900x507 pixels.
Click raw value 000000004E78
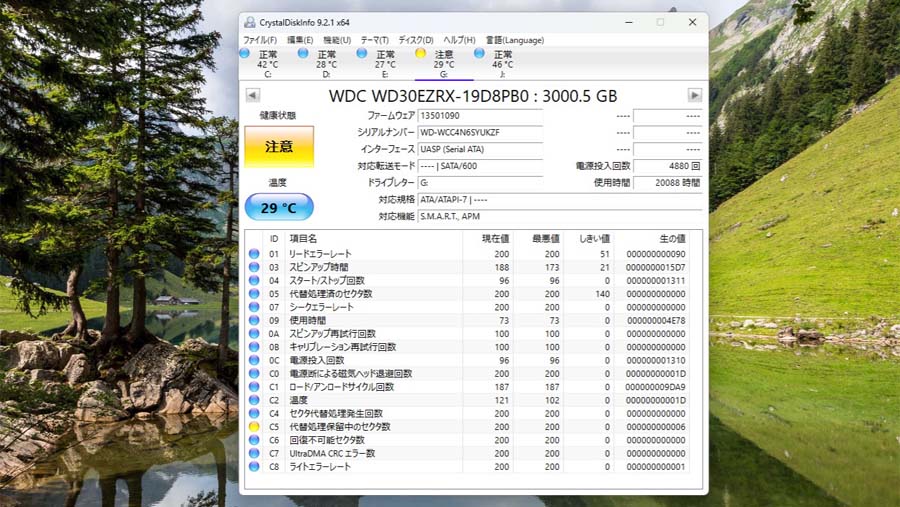tap(656, 320)
